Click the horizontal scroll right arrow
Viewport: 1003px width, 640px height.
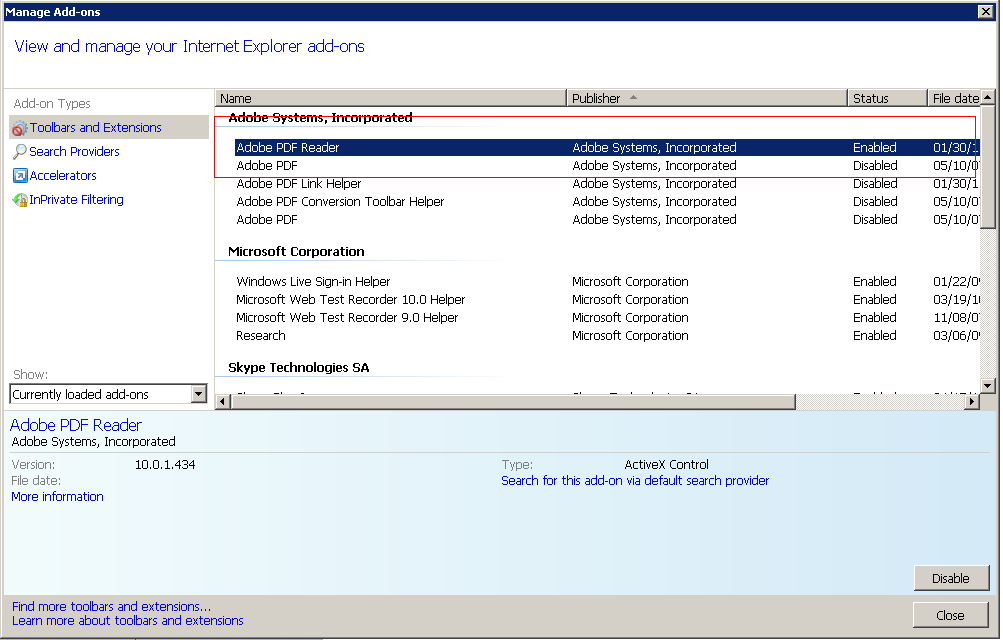point(972,402)
